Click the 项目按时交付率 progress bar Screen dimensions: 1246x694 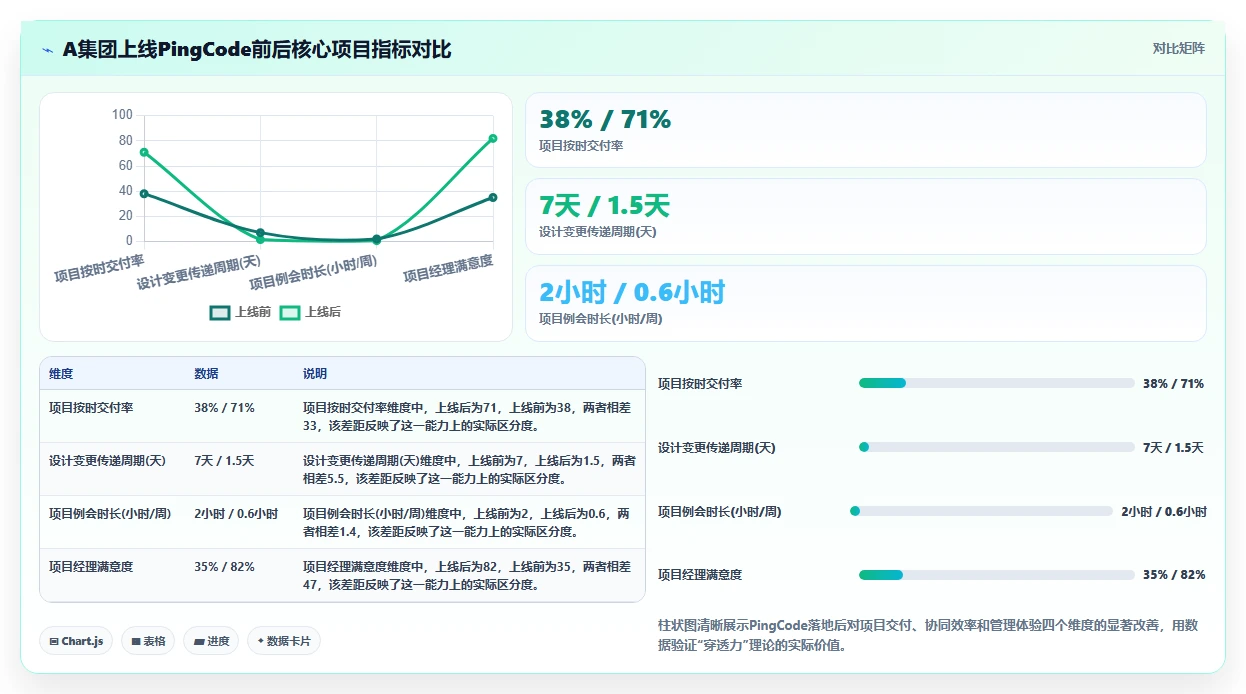pyautogui.click(x=996, y=383)
